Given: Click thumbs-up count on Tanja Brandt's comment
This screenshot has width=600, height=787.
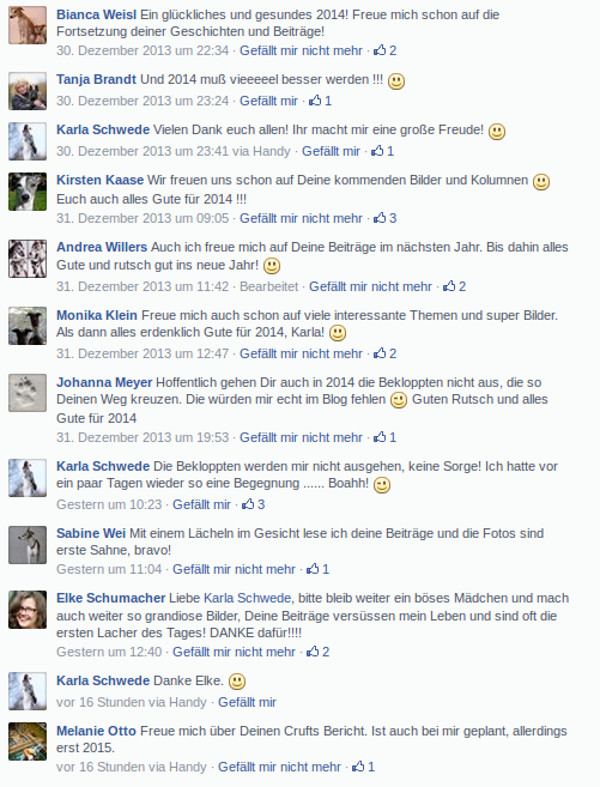Looking at the screenshot, I should click(320, 100).
